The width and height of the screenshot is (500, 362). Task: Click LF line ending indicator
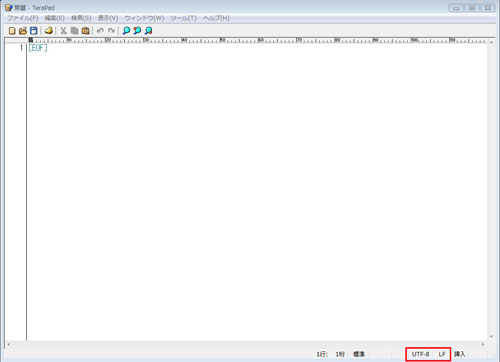[442, 354]
